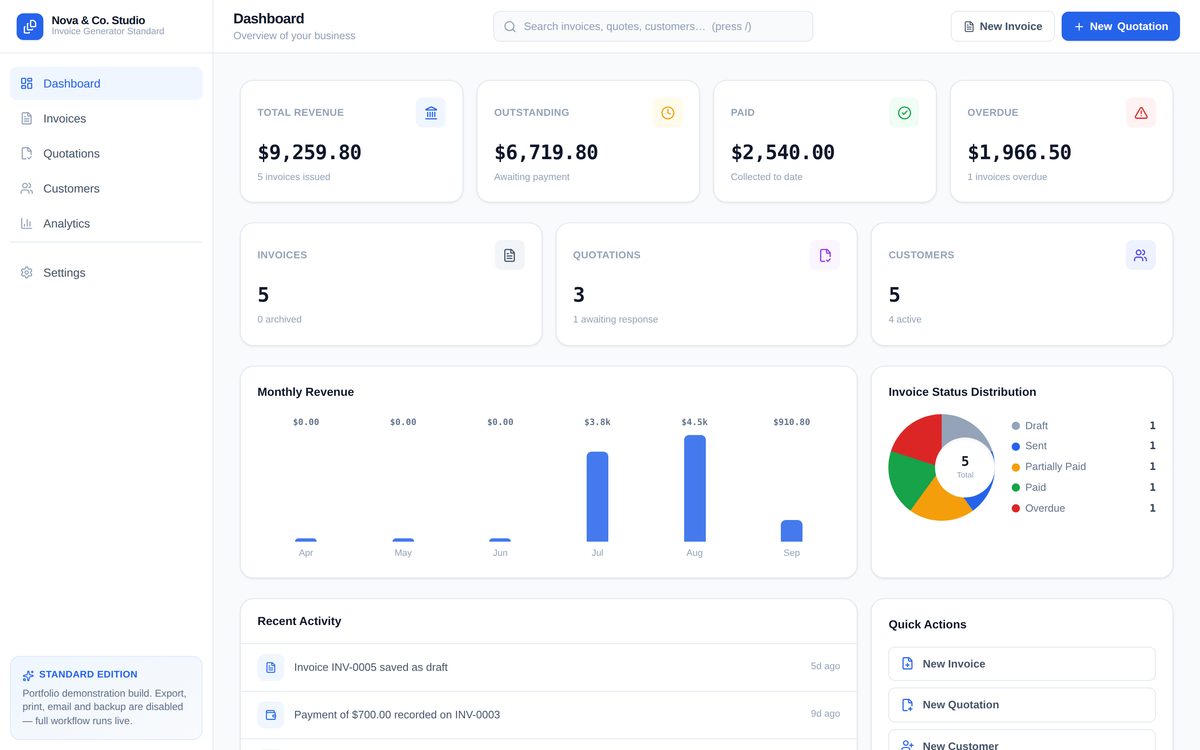Click the Analytics bar-chart icon in sidebar
The height and width of the screenshot is (750, 1200).
(27, 224)
